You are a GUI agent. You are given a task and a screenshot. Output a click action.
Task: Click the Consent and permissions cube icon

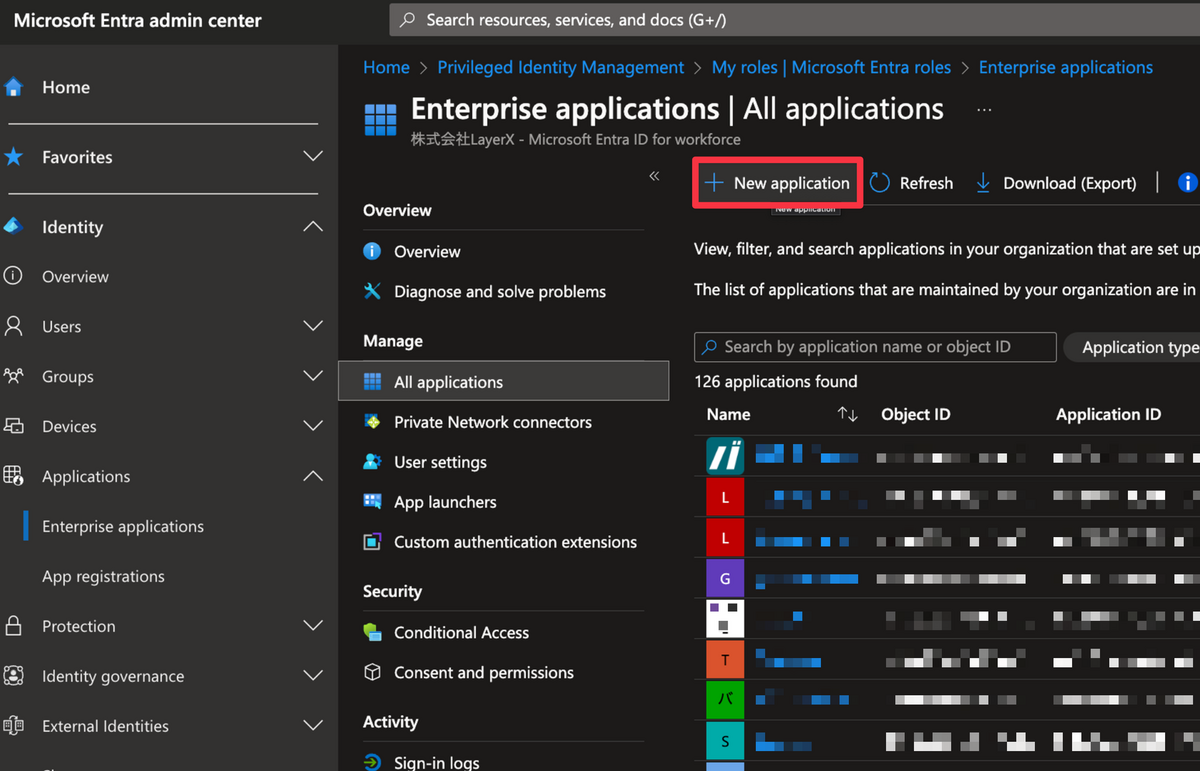pyautogui.click(x=372, y=672)
